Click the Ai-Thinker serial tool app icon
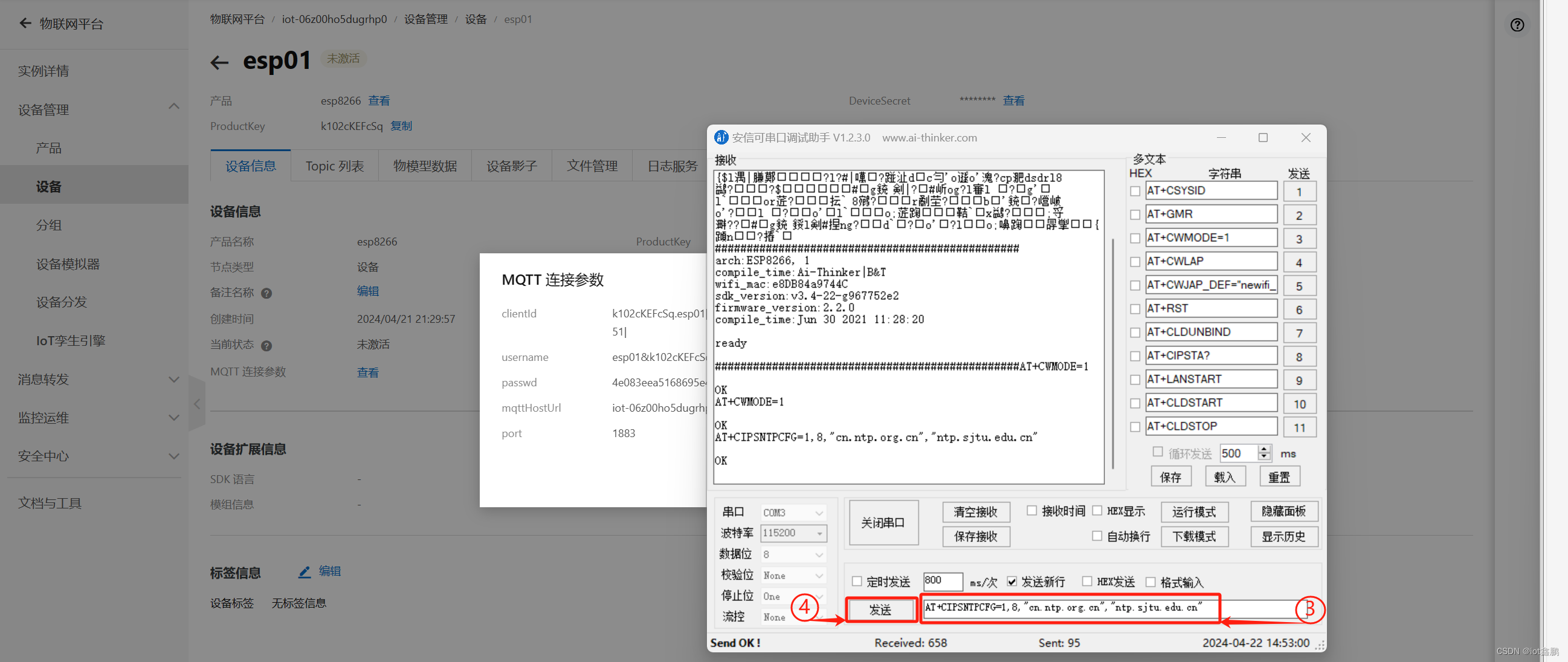 [721, 138]
